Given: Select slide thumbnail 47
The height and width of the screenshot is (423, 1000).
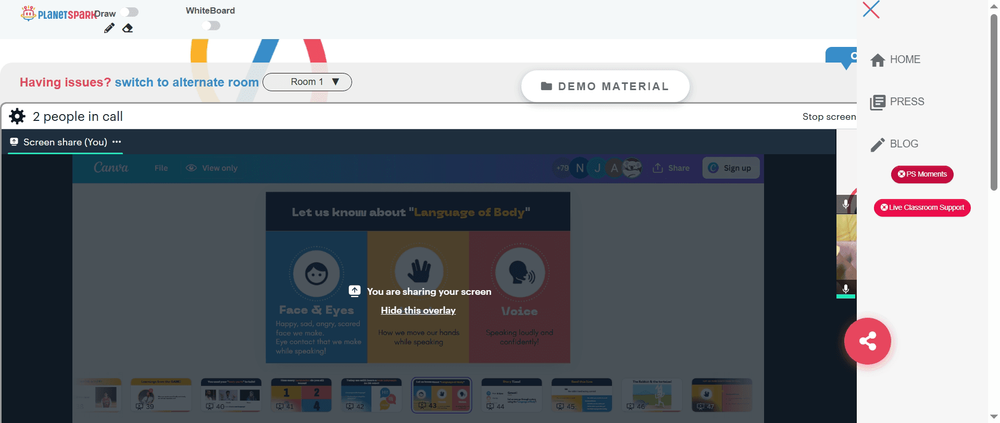Looking at the screenshot, I should point(722,395).
